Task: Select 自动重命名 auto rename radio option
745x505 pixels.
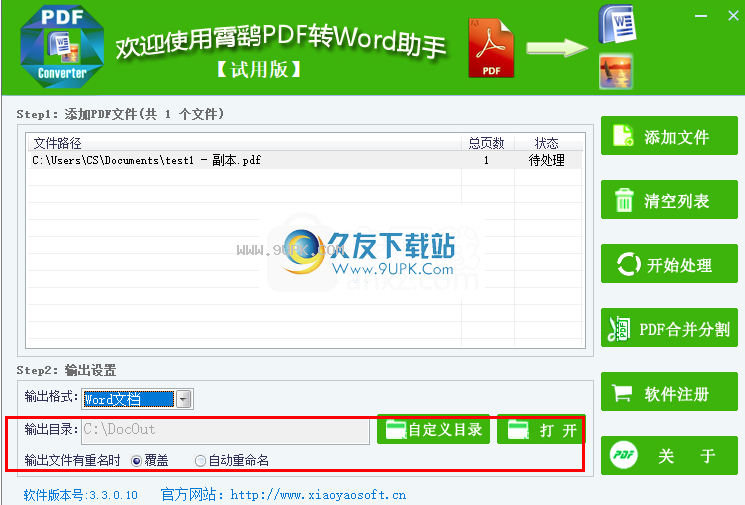Action: pos(200,461)
